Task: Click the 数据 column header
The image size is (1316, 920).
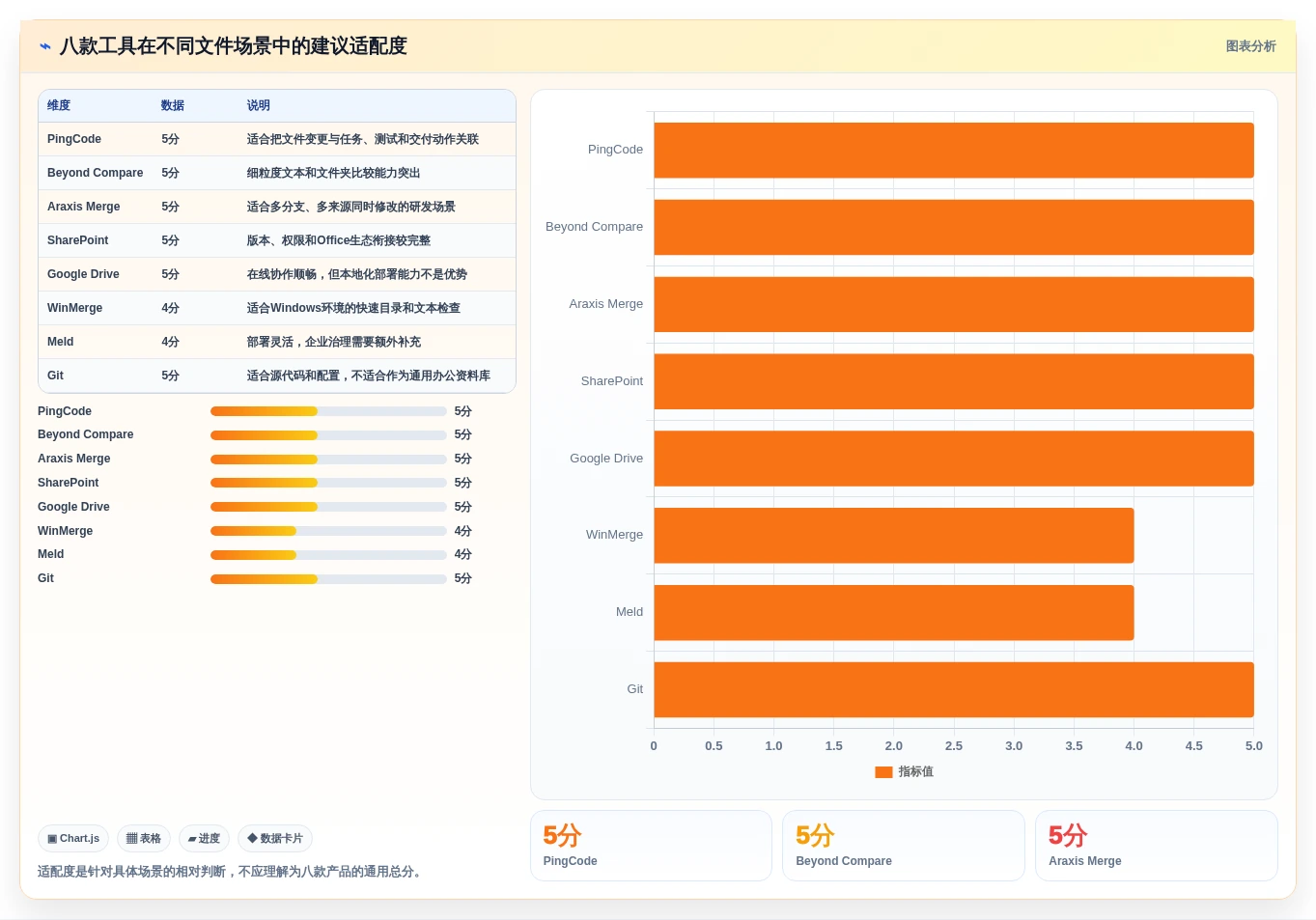Action: click(x=173, y=105)
